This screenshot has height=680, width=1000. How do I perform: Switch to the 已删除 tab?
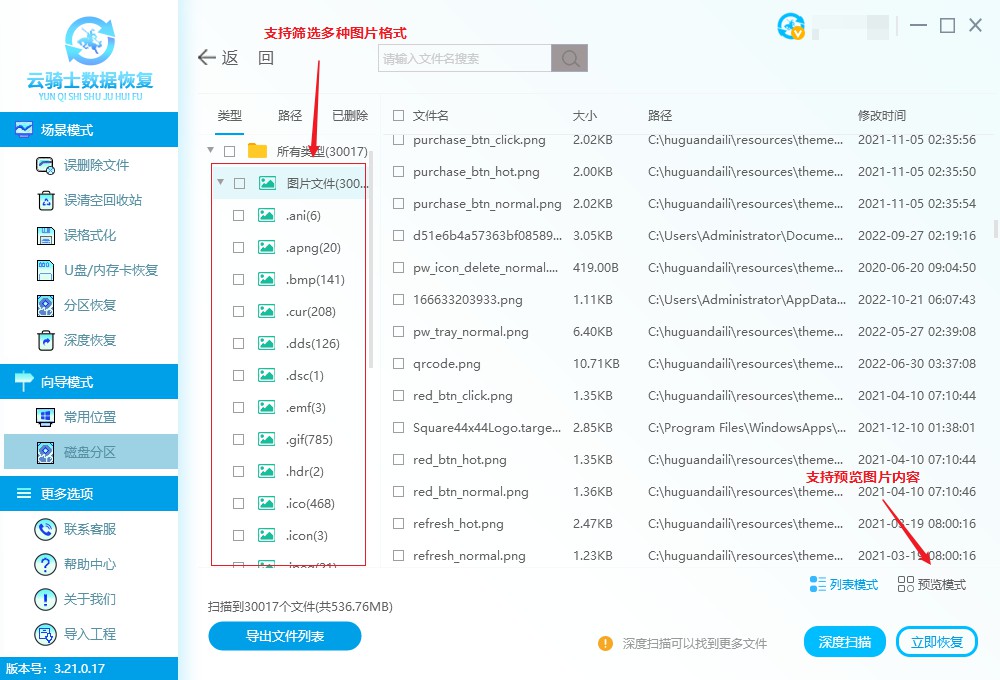click(349, 115)
